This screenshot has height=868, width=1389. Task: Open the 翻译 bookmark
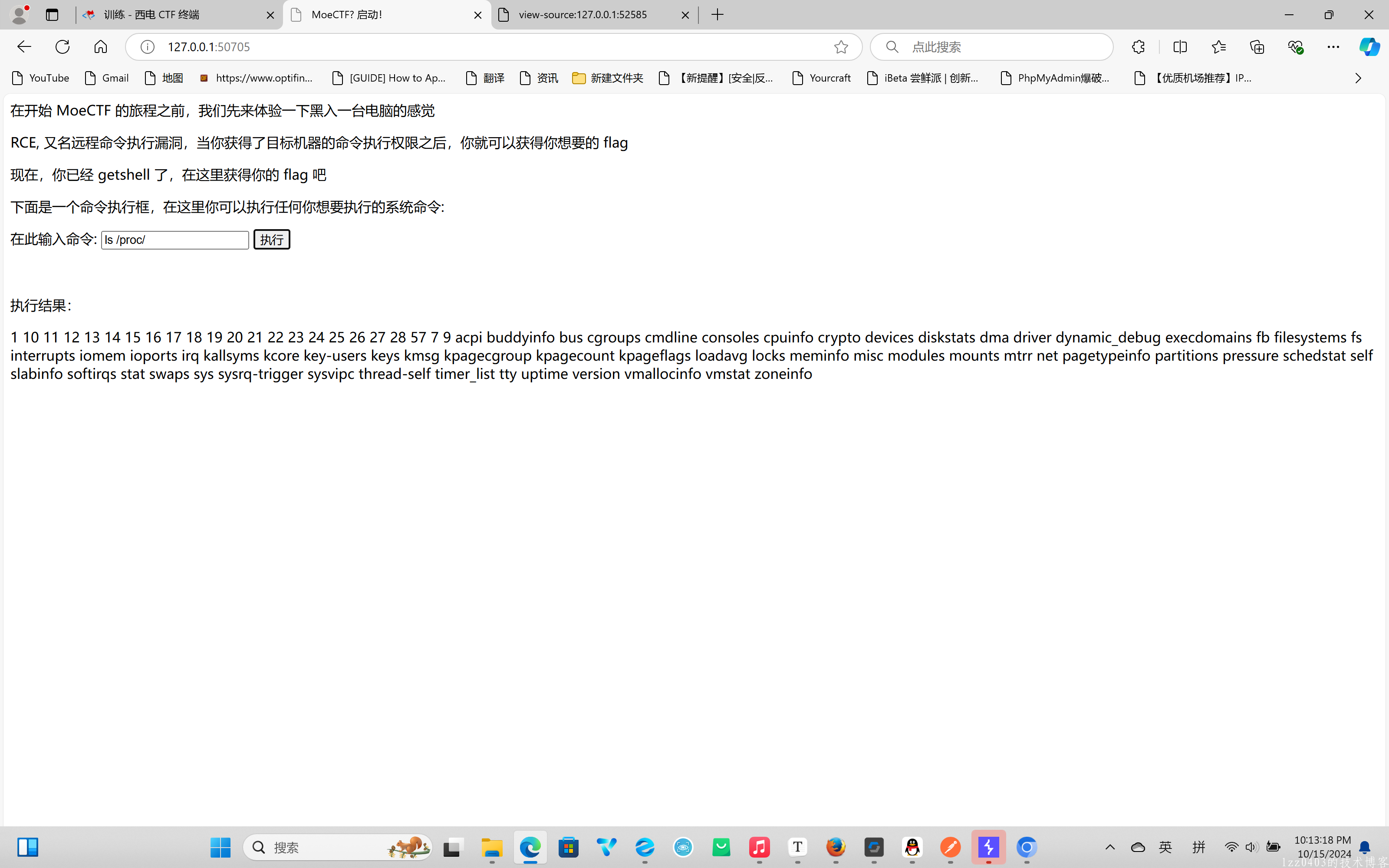pos(486,78)
